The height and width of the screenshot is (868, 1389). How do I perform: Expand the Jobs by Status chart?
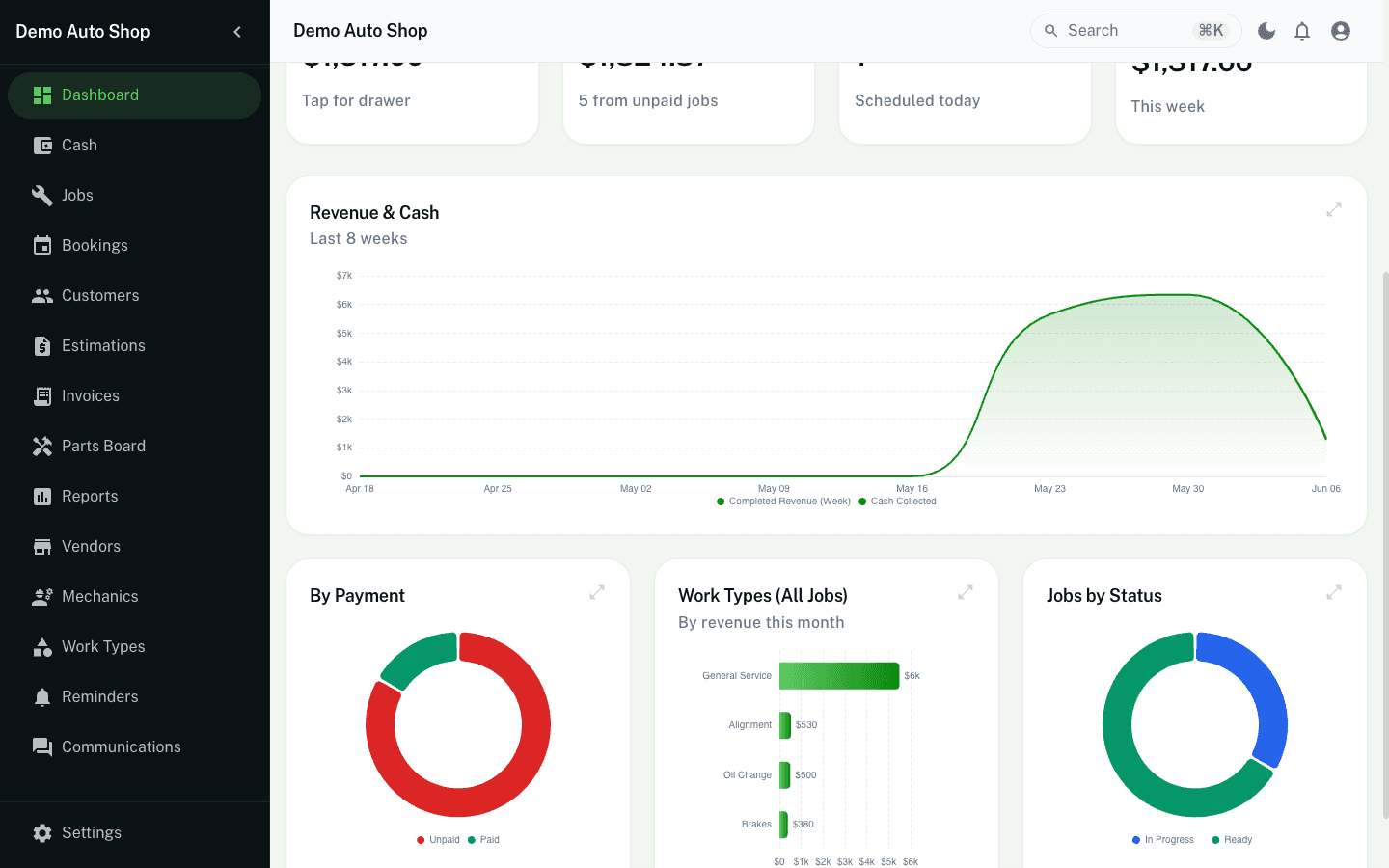pyautogui.click(x=1334, y=592)
